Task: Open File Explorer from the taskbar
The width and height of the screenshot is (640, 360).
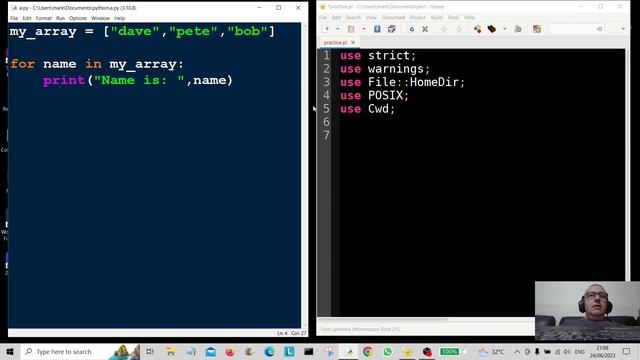Action: point(171,351)
